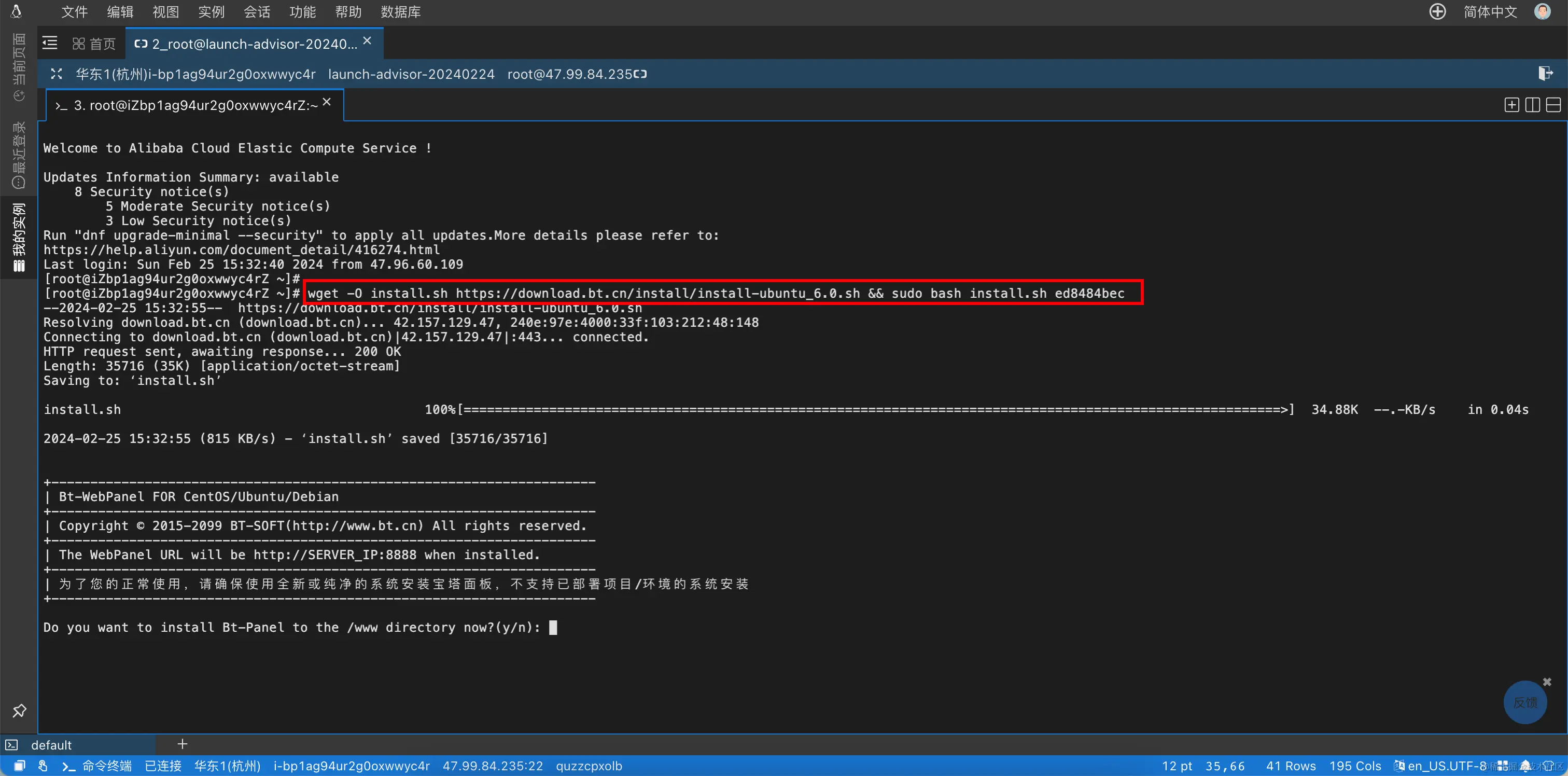The height and width of the screenshot is (776, 1568).
Task: Click the split terminal vertically icon
Action: pos(1532,105)
